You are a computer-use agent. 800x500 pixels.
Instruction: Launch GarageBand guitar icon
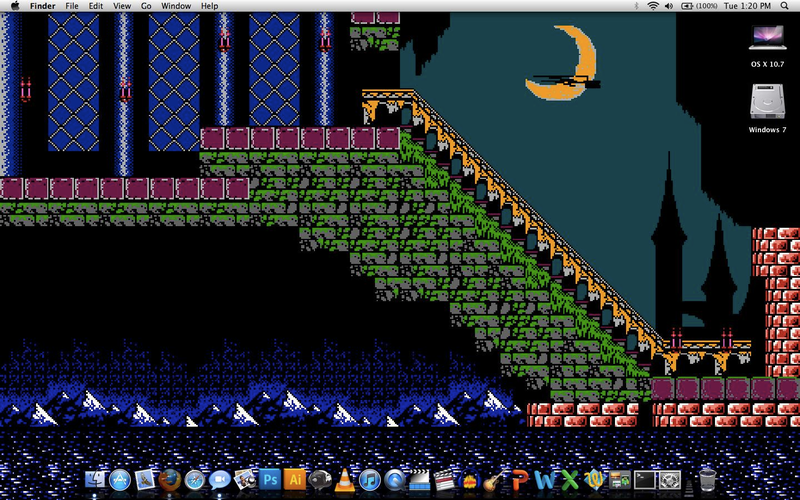point(494,480)
